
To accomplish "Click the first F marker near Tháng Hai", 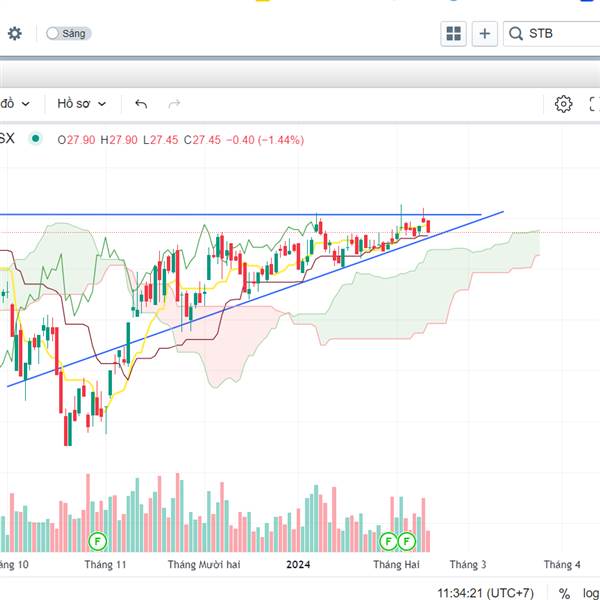I will [x=388, y=541].
